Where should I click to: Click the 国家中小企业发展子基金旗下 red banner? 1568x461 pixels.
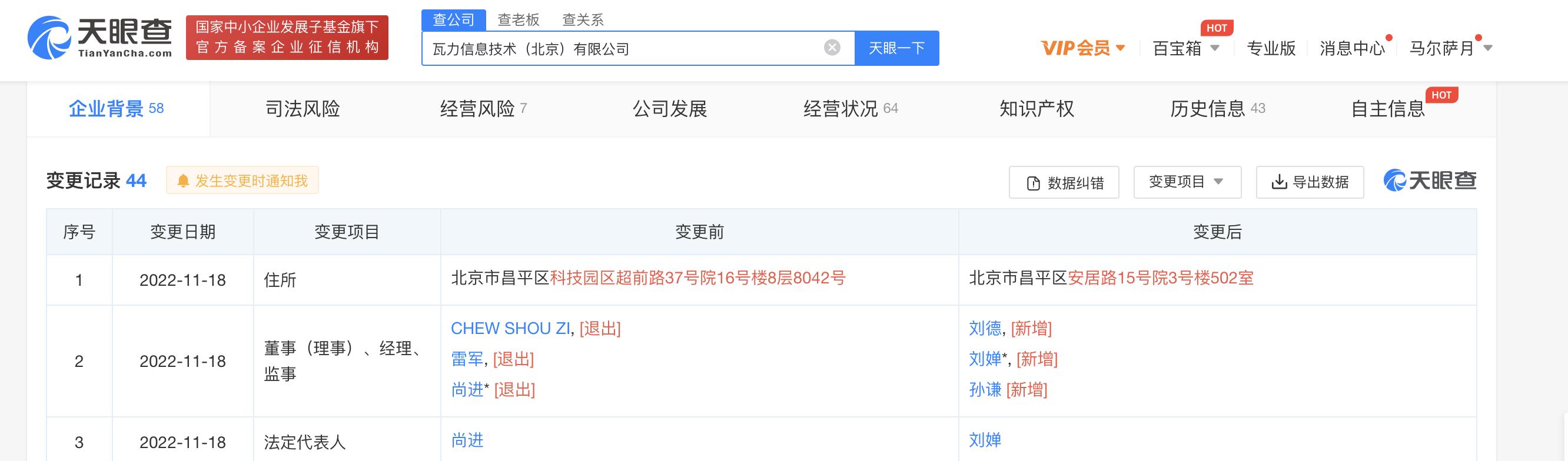(287, 38)
